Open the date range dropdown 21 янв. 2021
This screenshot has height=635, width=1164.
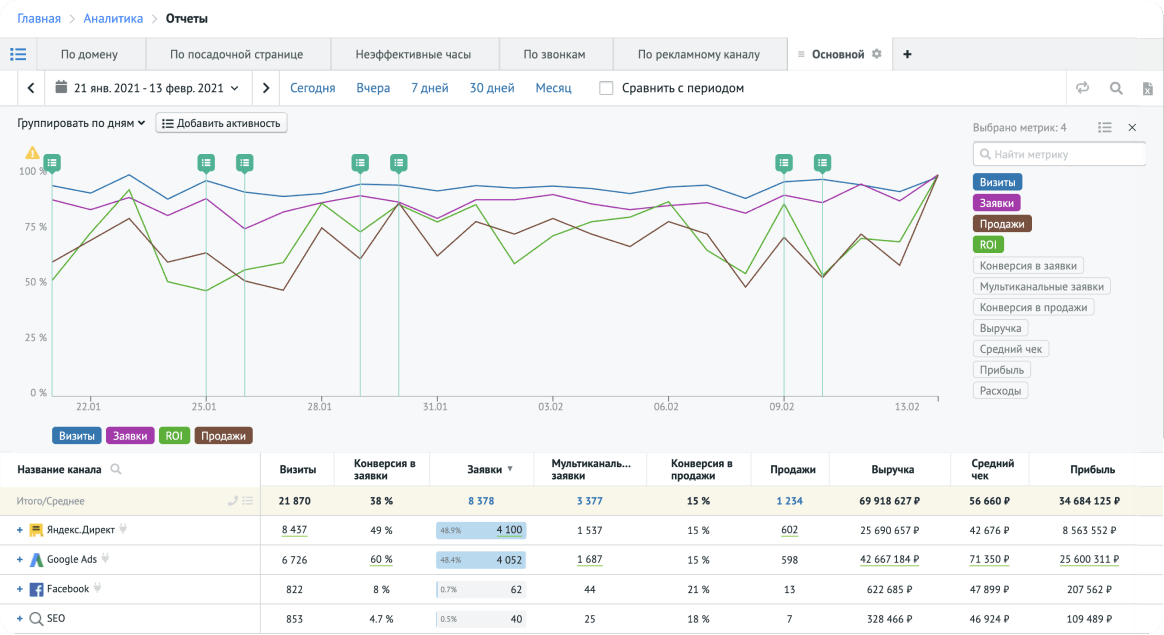pyautogui.click(x=147, y=88)
